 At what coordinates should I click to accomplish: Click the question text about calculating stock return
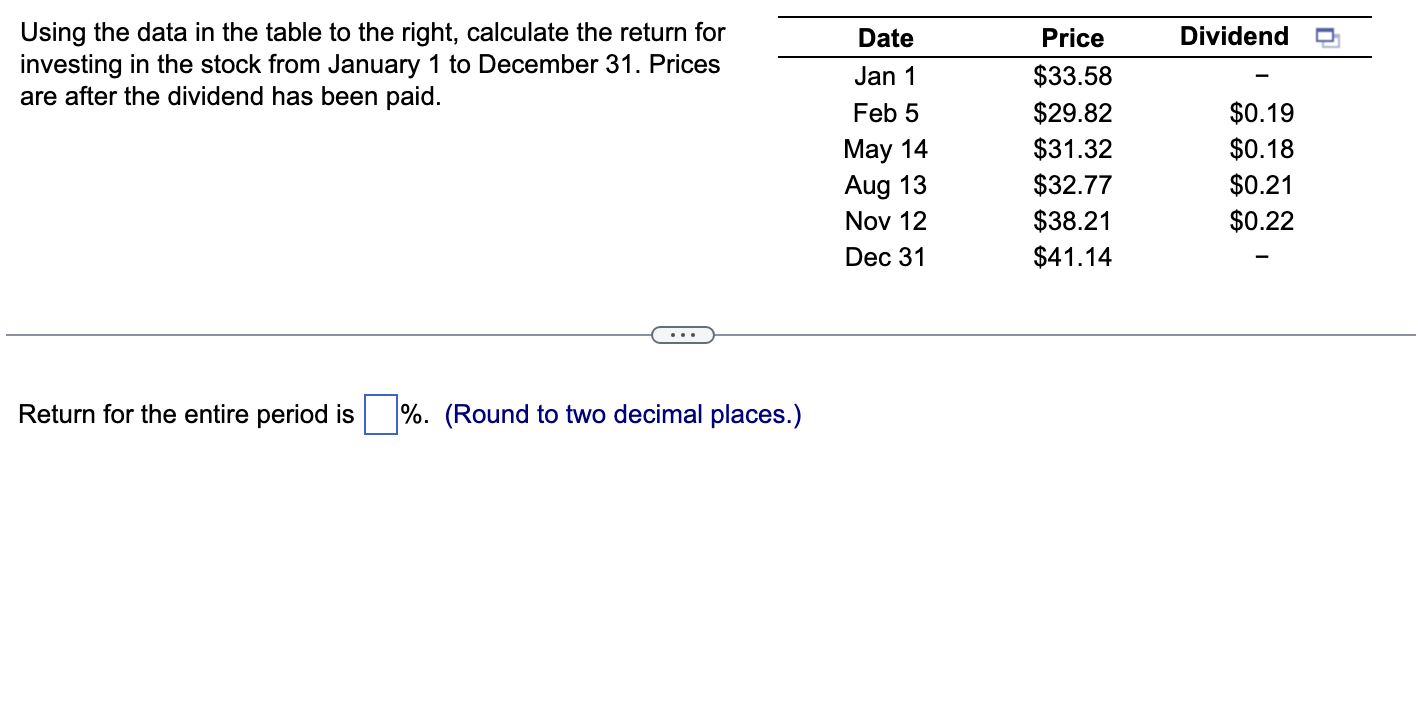point(370,64)
